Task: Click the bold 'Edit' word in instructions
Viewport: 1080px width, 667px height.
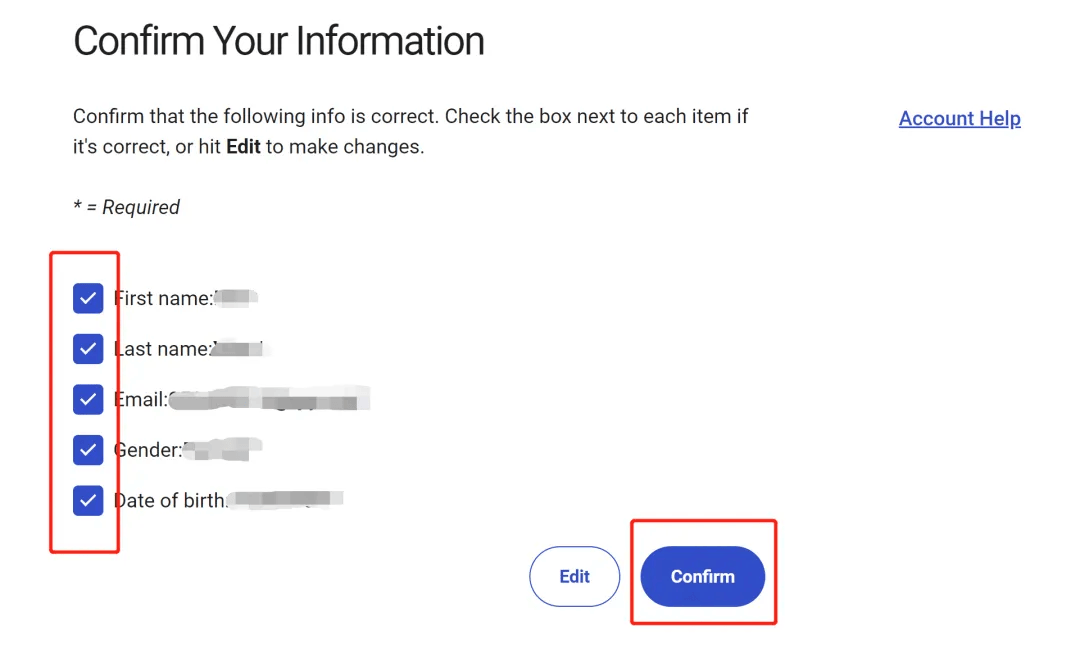Action: (243, 147)
